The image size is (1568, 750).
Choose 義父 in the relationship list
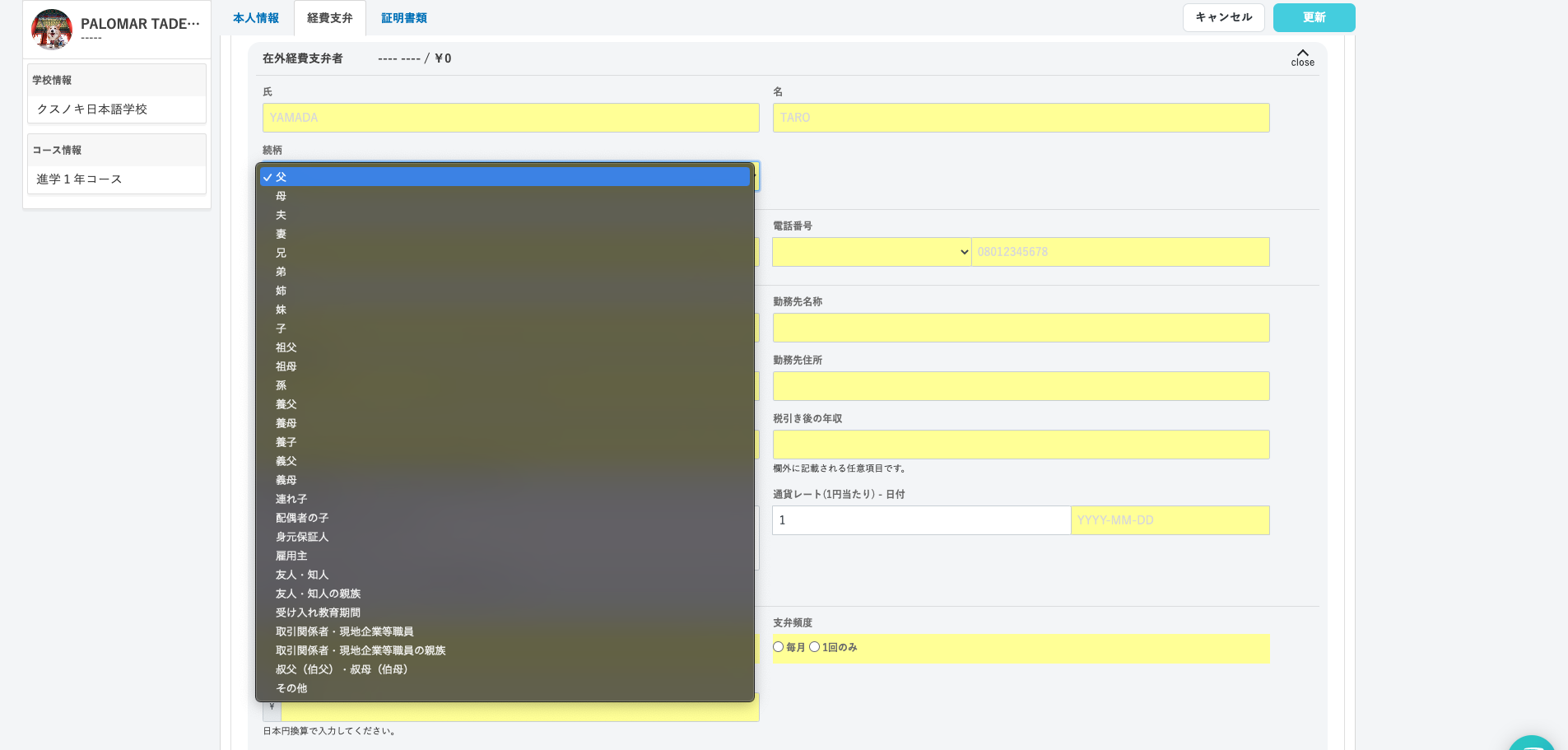point(505,461)
